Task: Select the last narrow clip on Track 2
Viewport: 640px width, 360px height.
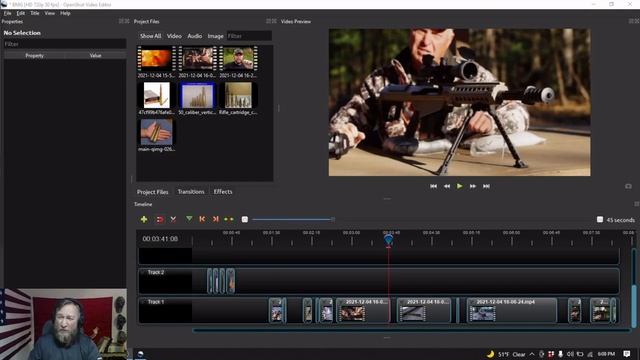Action: point(231,281)
